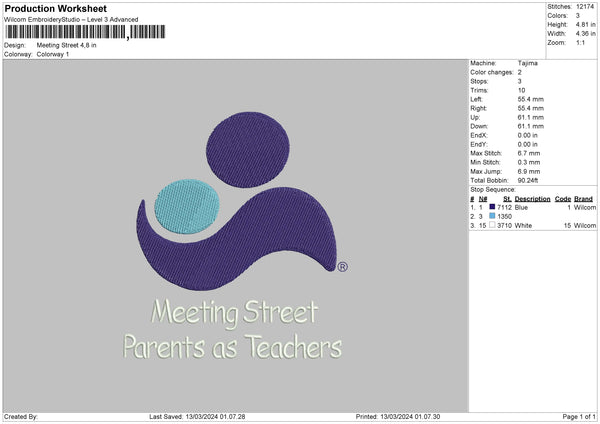Click the Zoom value 1:1
The width and height of the screenshot is (600, 424).
580,42
